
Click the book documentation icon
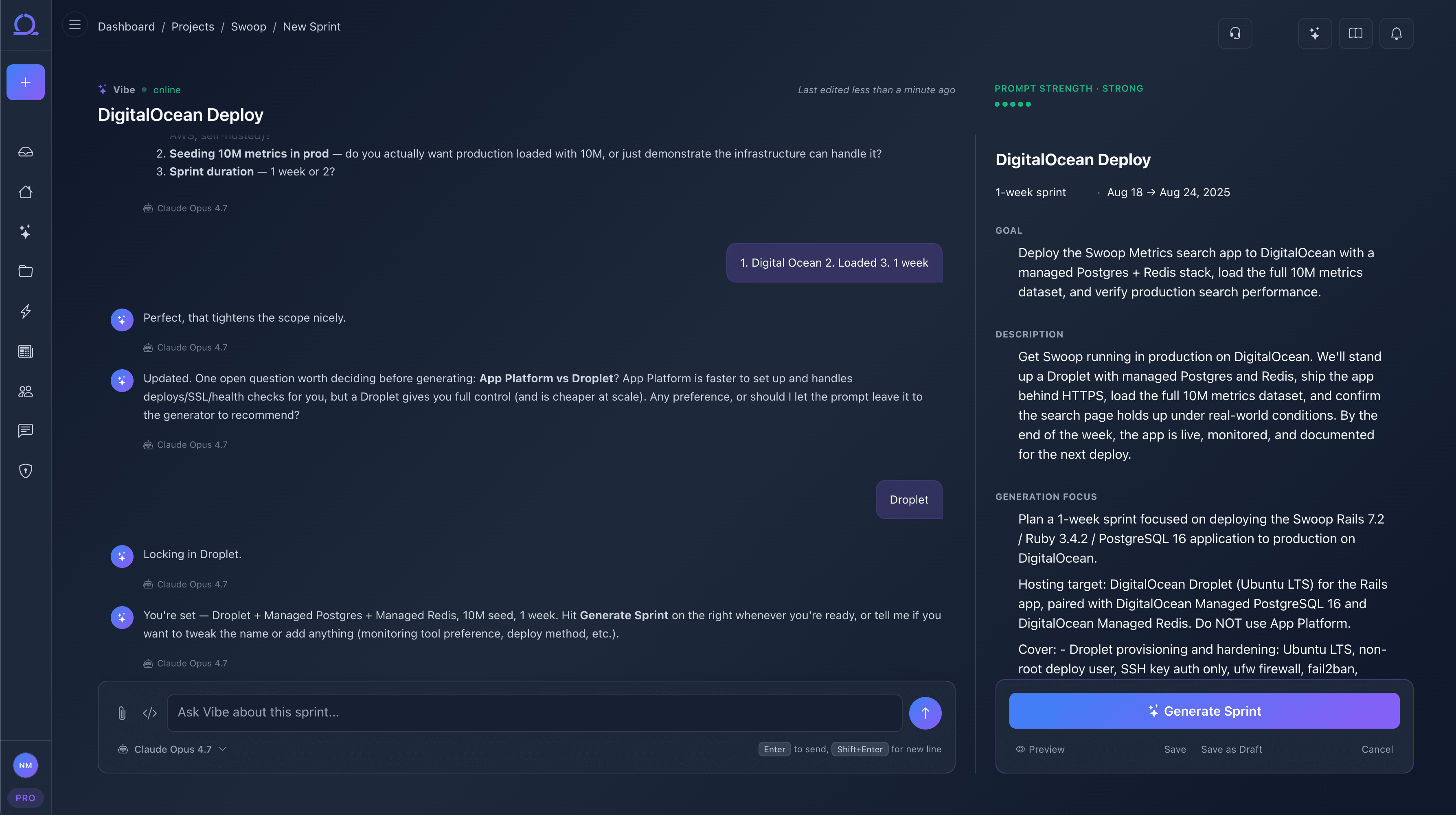click(1355, 33)
